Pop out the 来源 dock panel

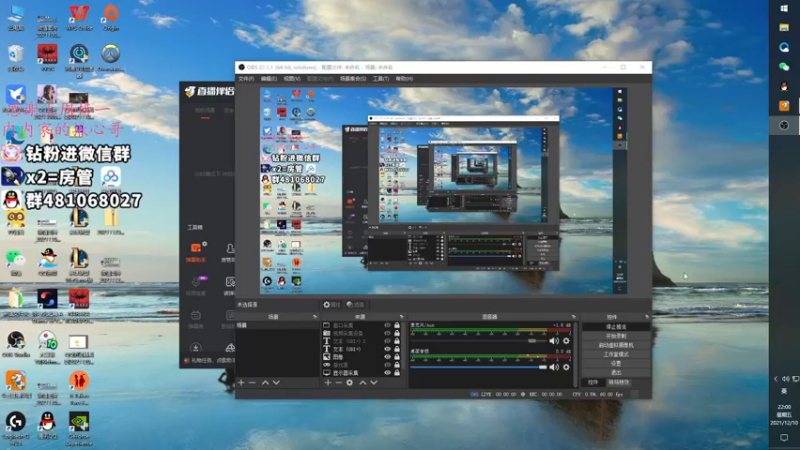click(402, 317)
